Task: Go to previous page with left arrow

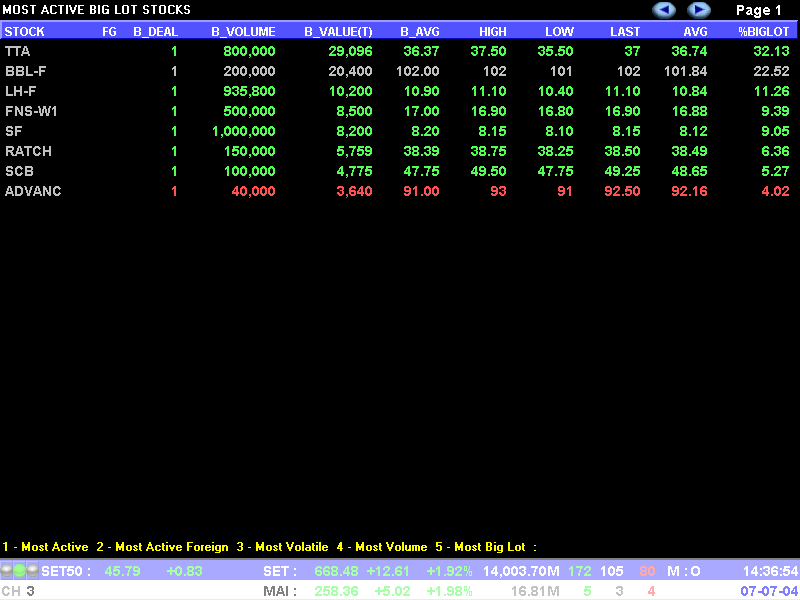Action: coord(664,10)
